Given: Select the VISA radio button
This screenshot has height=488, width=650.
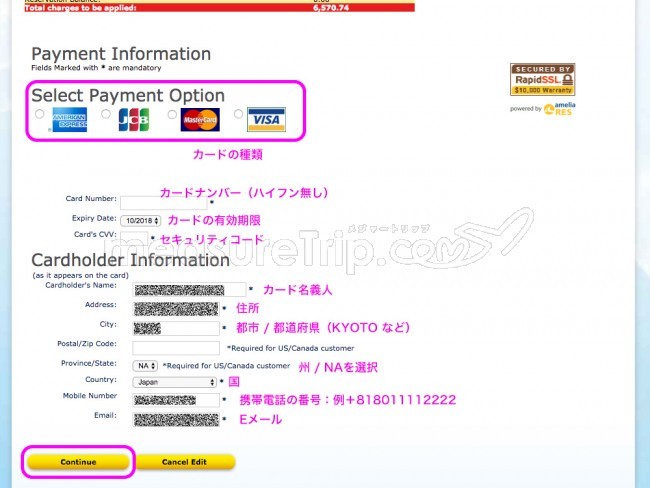Looking at the screenshot, I should 238,114.
